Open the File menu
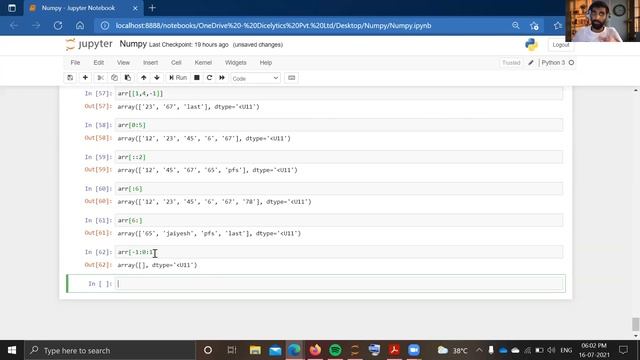 coord(75,62)
